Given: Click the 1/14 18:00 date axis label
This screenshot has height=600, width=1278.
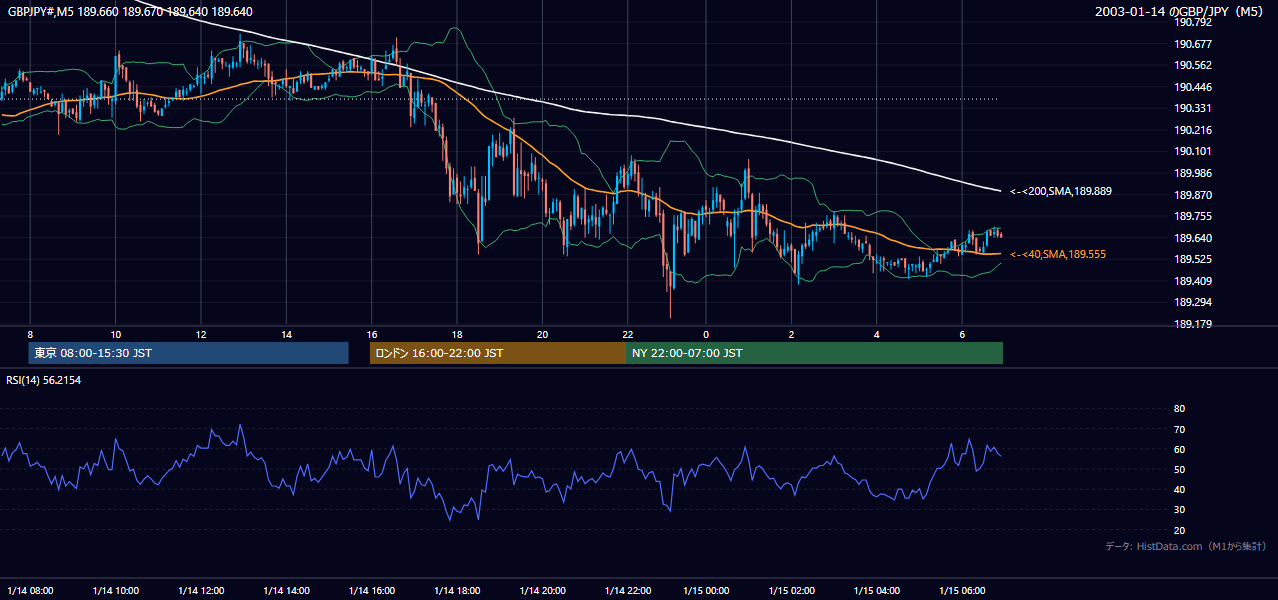Looking at the screenshot, I should tap(457, 590).
